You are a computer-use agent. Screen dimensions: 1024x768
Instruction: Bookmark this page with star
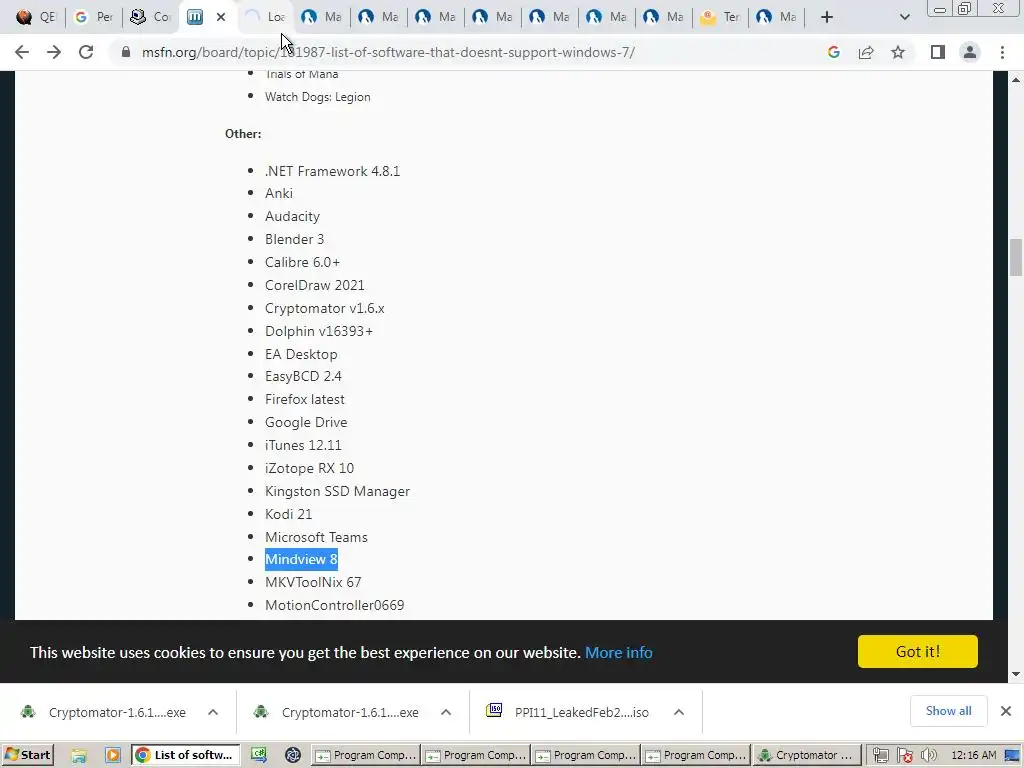[x=898, y=52]
